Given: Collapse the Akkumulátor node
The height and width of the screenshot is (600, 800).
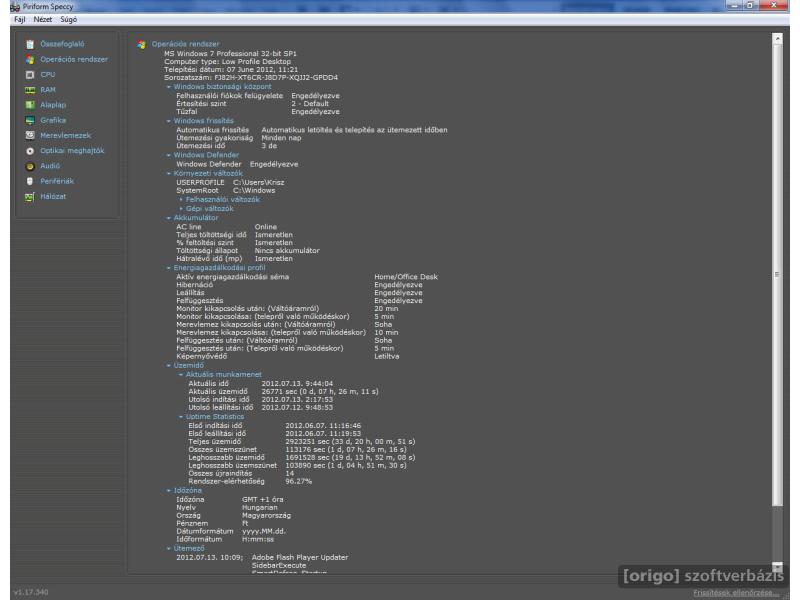Looking at the screenshot, I should pos(168,218).
